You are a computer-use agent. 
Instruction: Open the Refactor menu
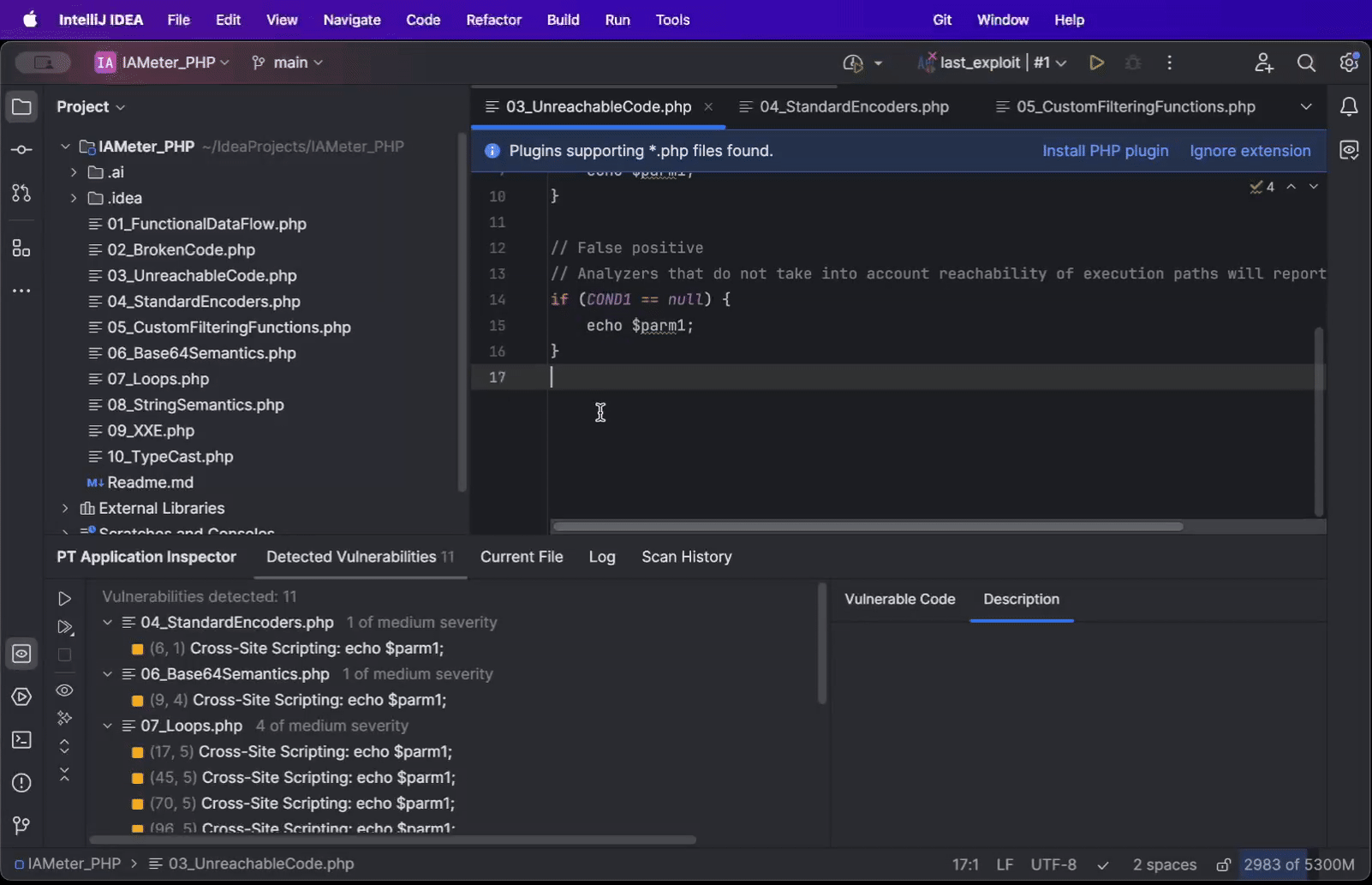pos(493,20)
